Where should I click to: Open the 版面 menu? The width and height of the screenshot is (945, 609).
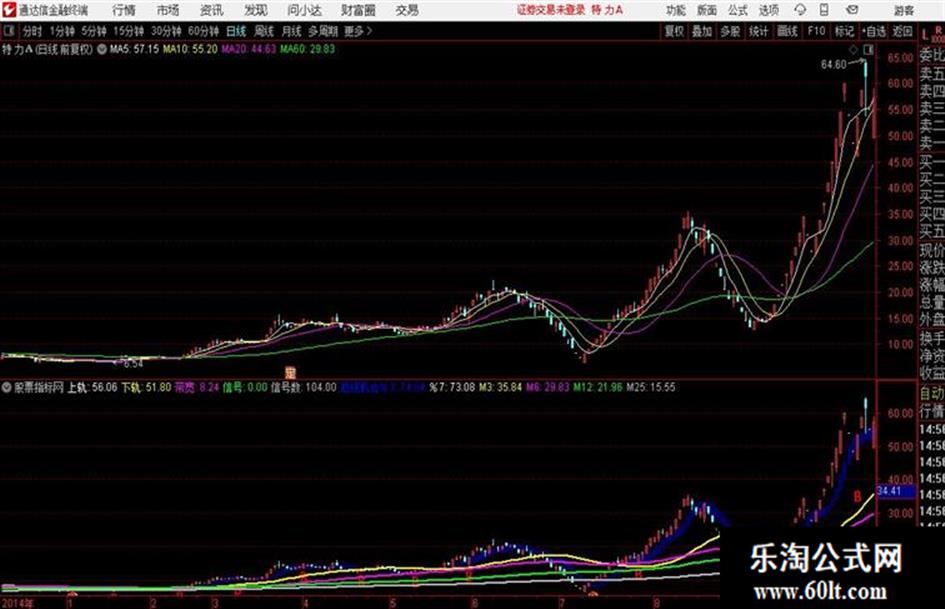tap(706, 10)
